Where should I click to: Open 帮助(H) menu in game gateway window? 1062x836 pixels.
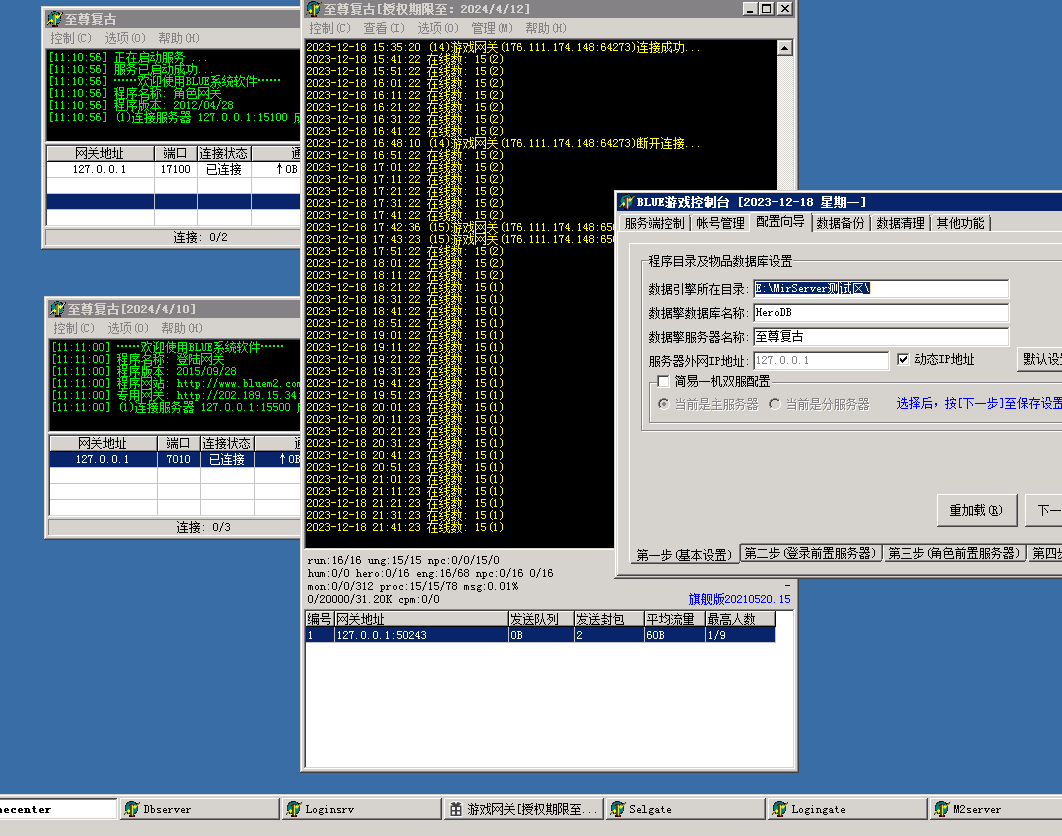[546, 28]
